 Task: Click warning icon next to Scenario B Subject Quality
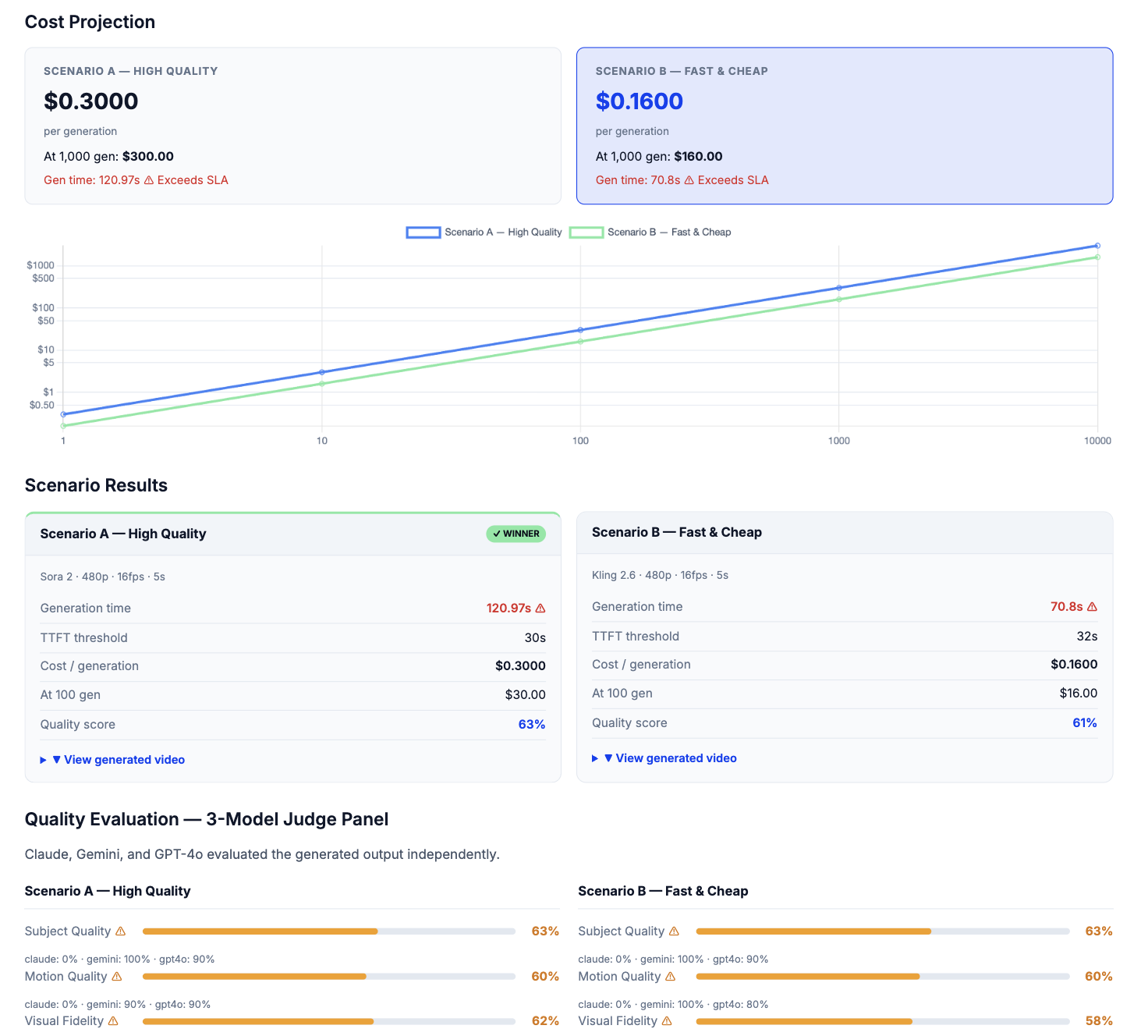[674, 931]
